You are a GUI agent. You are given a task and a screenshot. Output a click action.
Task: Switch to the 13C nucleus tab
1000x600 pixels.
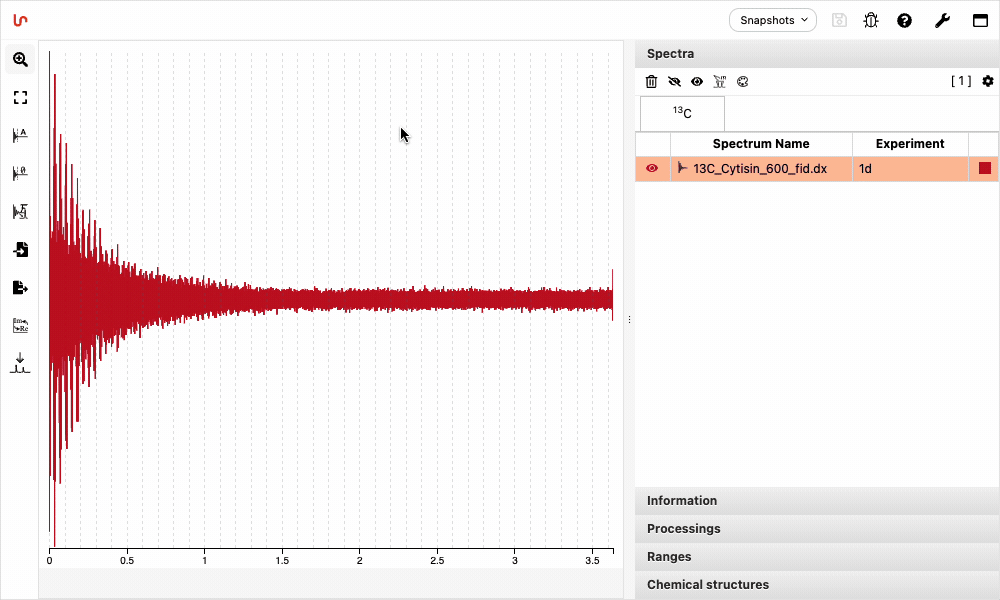[681, 113]
